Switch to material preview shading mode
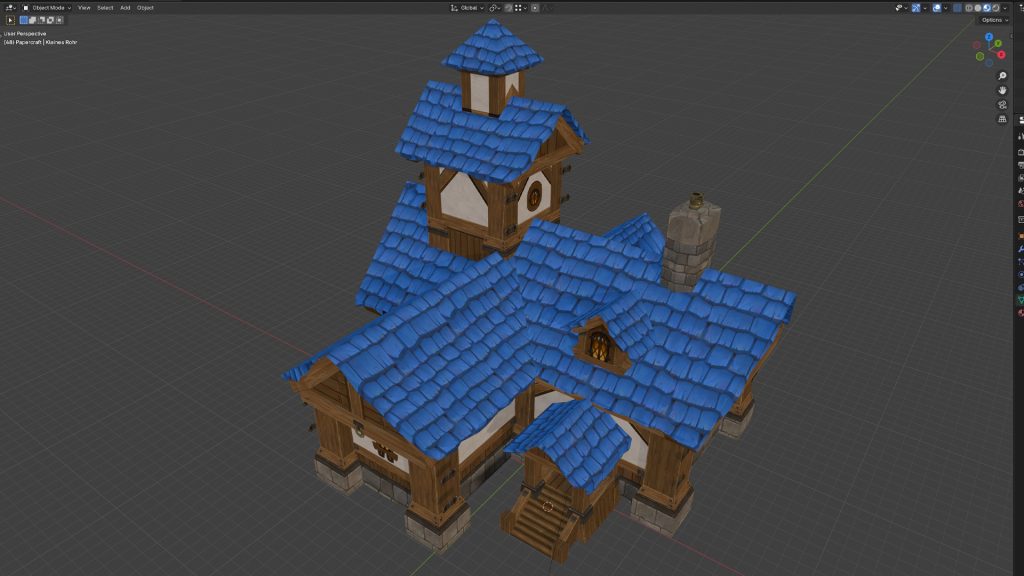 tap(987, 7)
